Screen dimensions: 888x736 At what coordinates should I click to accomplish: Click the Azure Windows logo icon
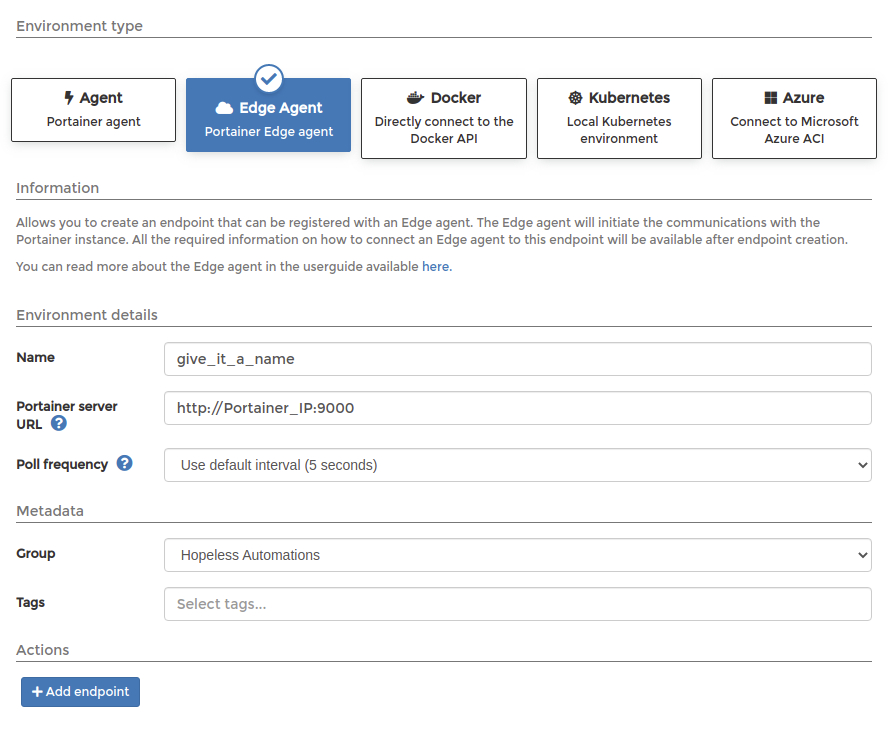[771, 98]
